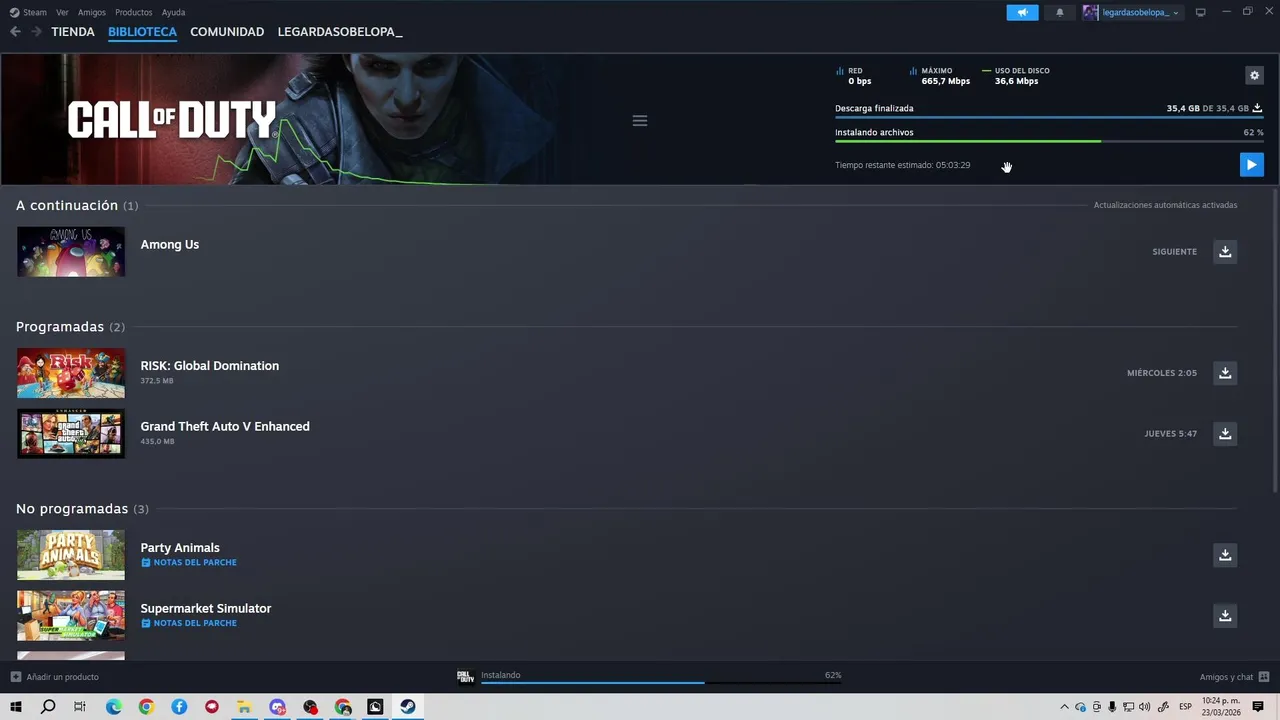The height and width of the screenshot is (720, 1280).
Task: Click the Steam icon in the taskbar
Action: pyautogui.click(x=408, y=707)
